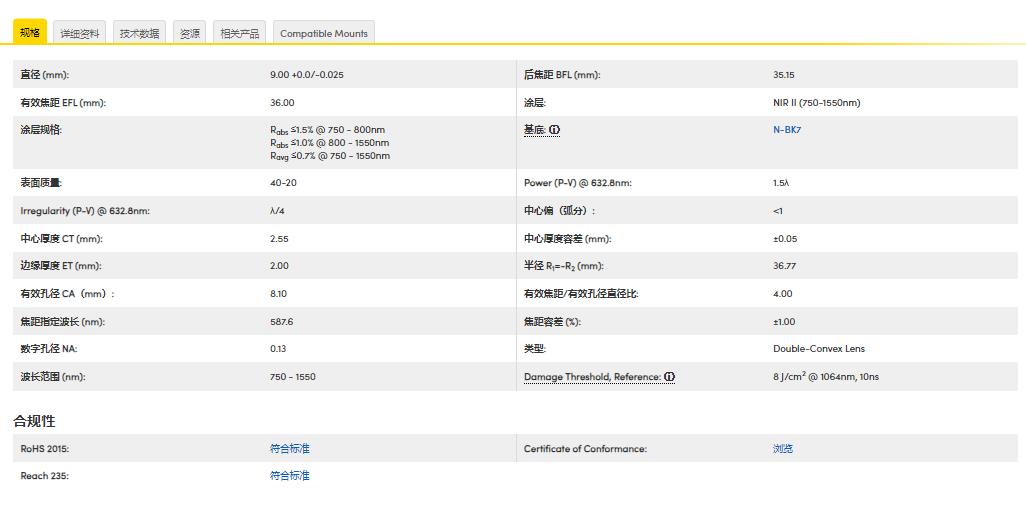Click the info icon next to 基底
The height and width of the screenshot is (516, 1026).
pos(554,130)
